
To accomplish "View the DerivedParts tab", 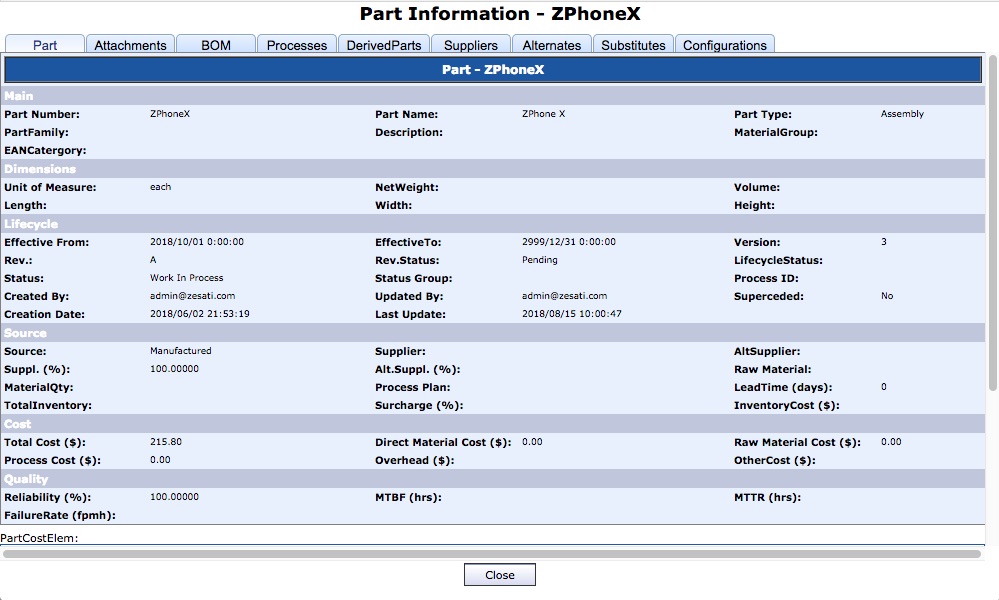I will [384, 44].
